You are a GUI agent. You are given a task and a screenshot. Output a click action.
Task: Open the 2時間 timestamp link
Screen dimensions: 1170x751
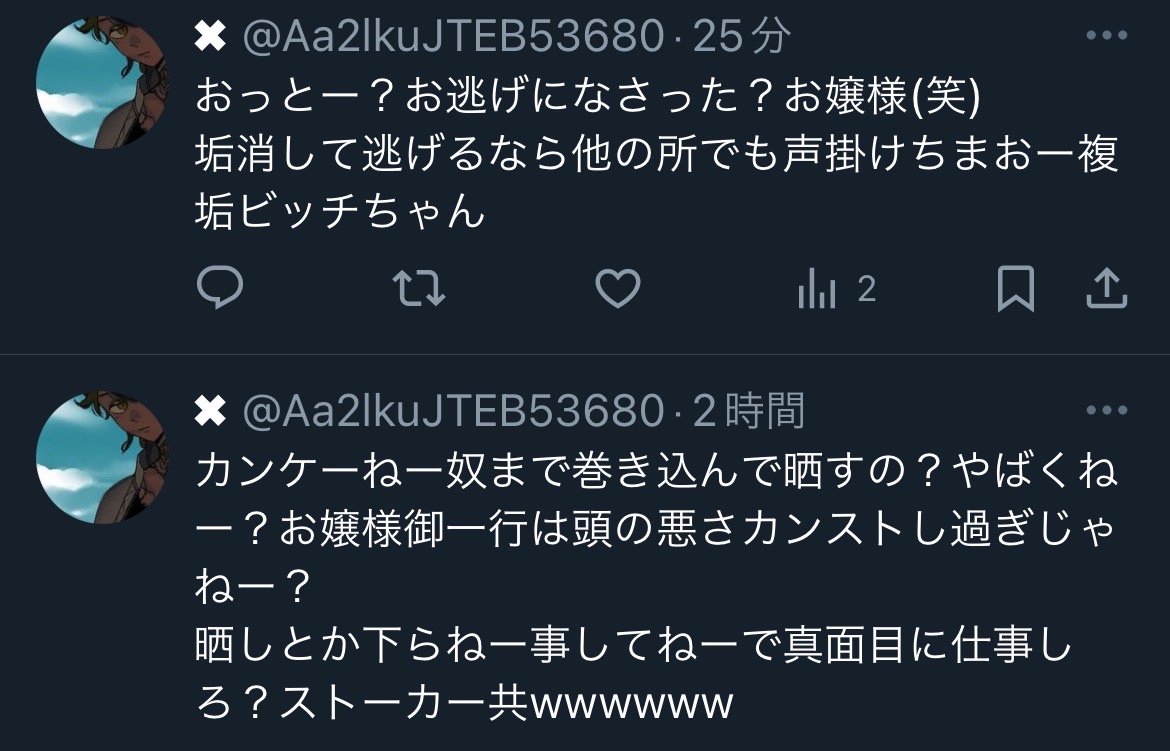click(748, 410)
